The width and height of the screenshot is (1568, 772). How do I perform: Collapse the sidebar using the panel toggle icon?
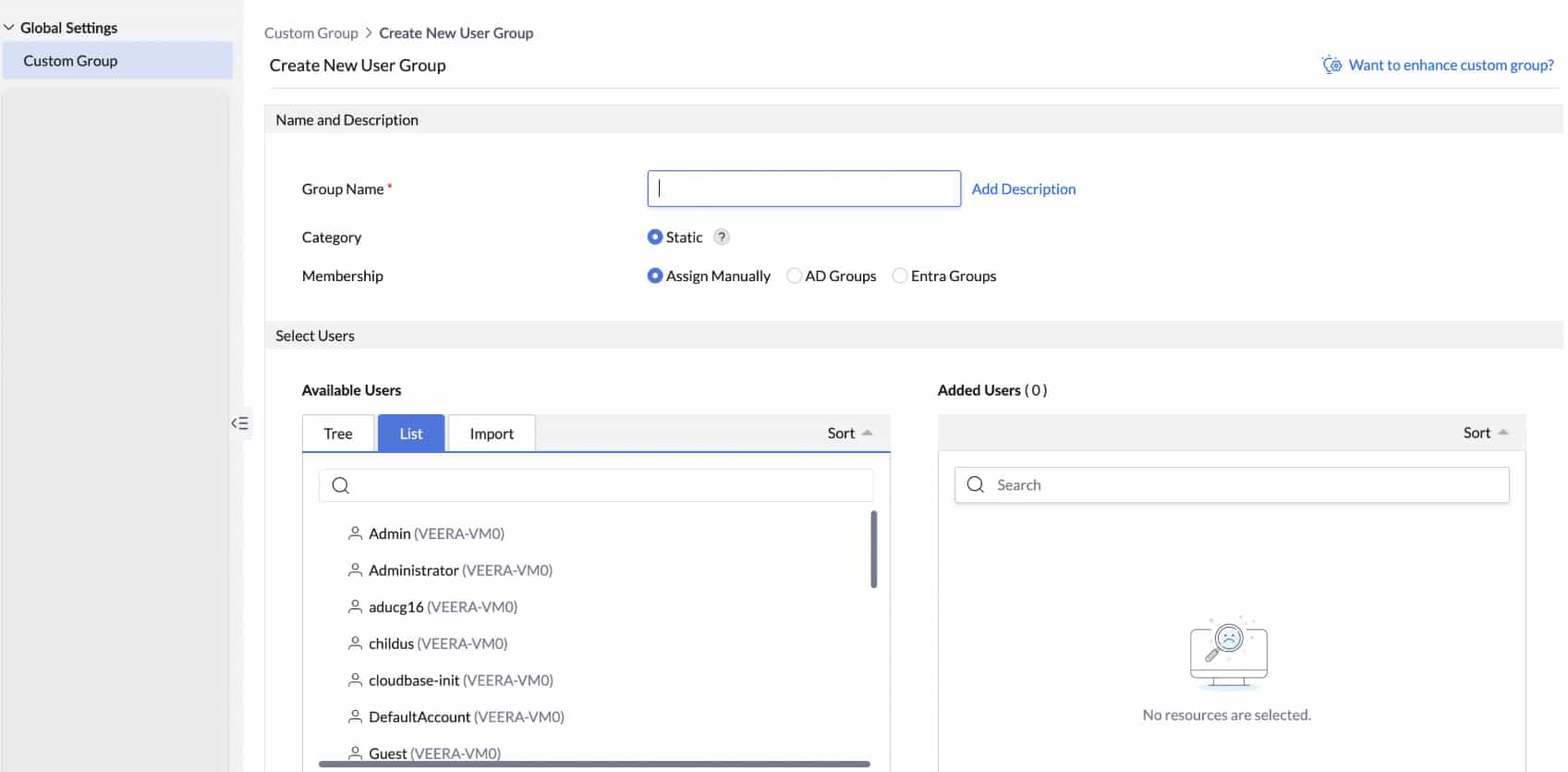coord(240,423)
